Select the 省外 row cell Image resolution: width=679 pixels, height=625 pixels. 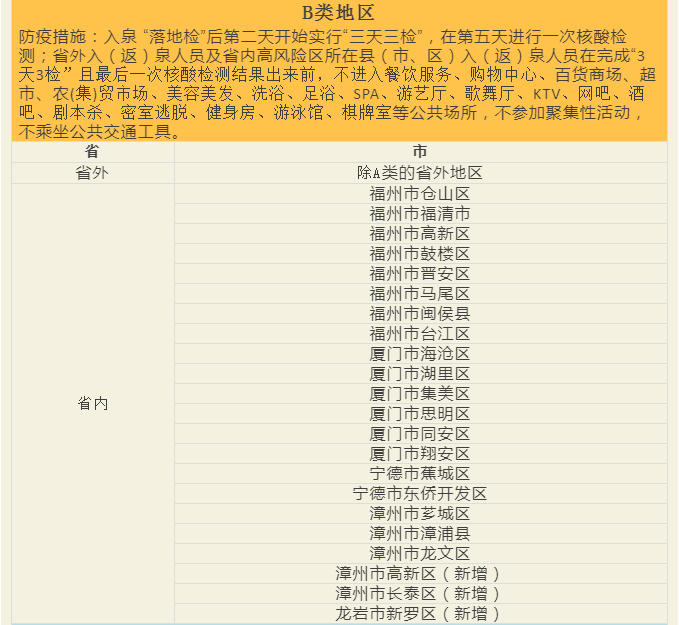[92, 172]
